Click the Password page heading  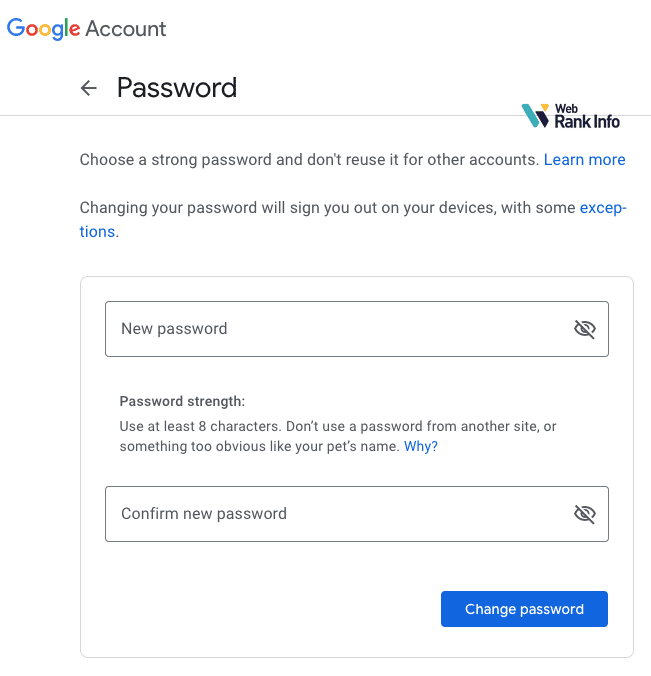click(177, 88)
